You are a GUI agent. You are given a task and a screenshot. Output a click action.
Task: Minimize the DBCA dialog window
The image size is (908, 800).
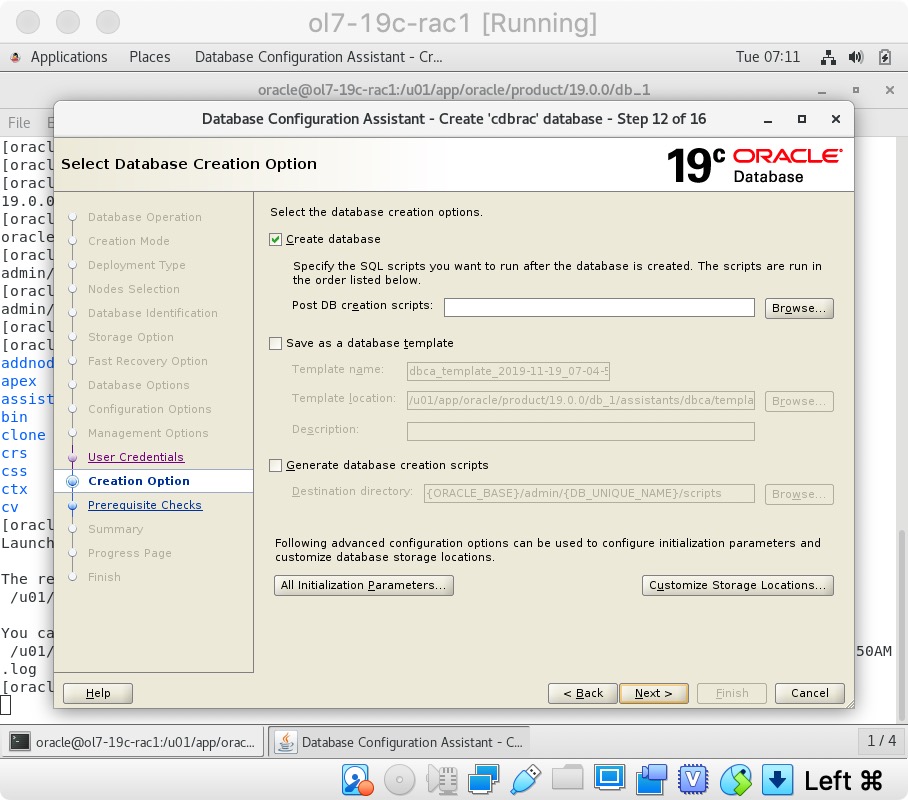point(768,120)
